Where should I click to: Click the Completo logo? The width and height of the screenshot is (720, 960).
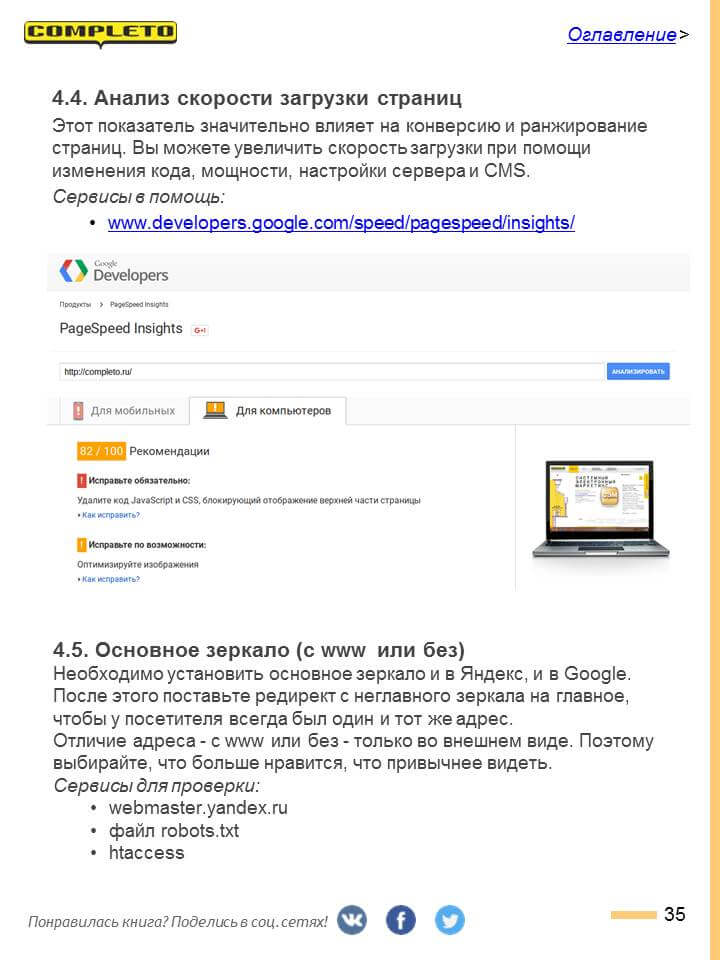[x=100, y=34]
